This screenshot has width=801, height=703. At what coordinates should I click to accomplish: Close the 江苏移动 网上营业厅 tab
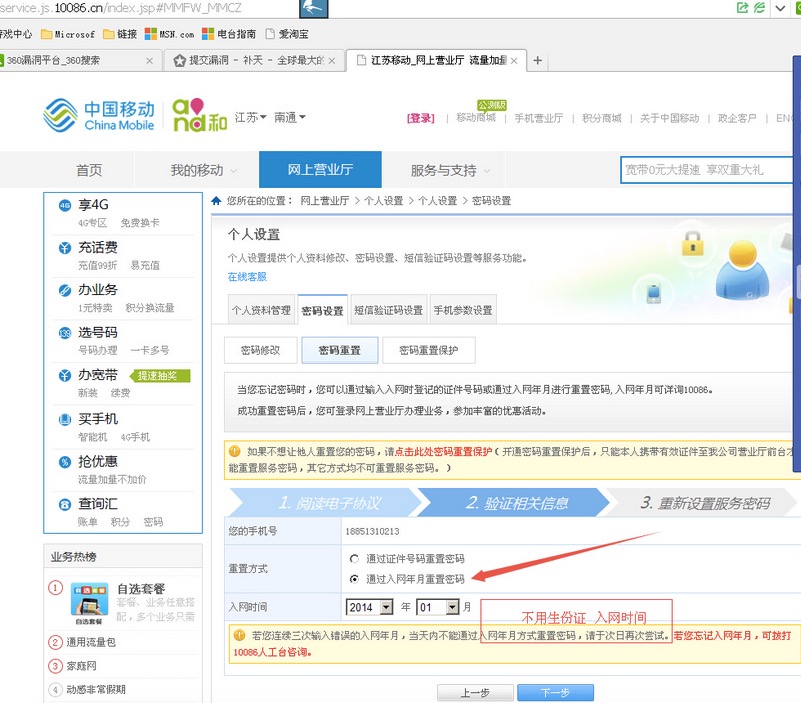tap(514, 61)
